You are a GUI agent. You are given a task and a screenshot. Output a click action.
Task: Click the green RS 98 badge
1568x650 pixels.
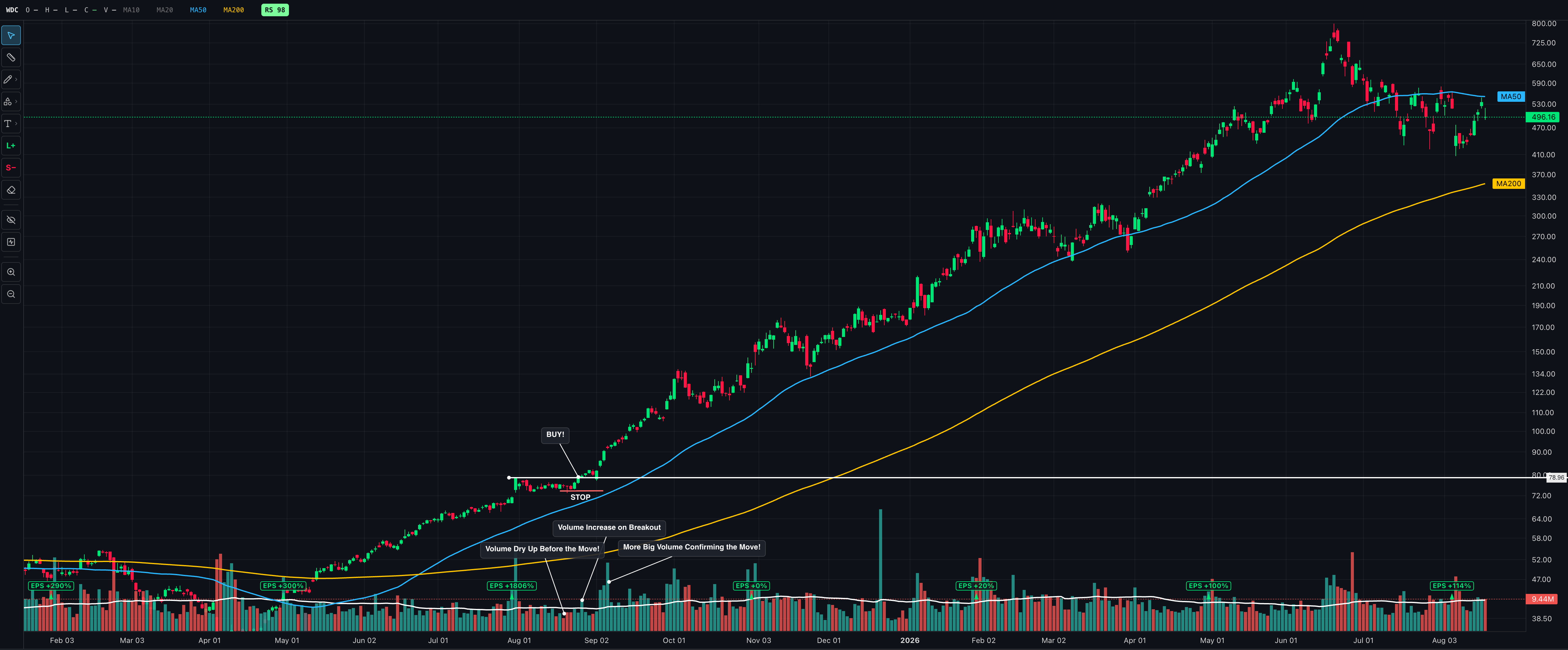275,10
